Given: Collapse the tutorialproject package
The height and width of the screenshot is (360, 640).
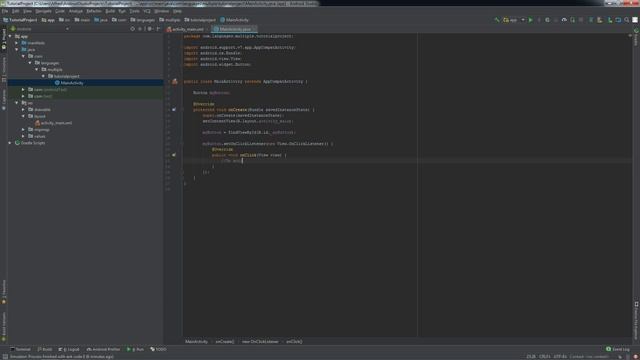Looking at the screenshot, I should coord(43,76).
